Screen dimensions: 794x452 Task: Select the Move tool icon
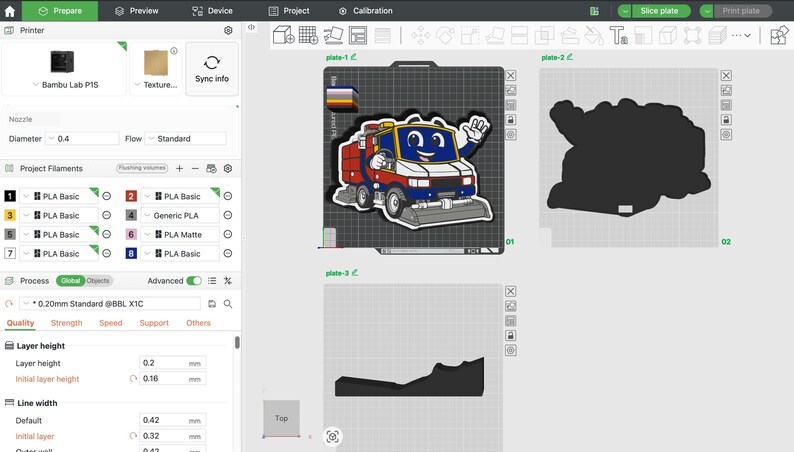point(421,35)
